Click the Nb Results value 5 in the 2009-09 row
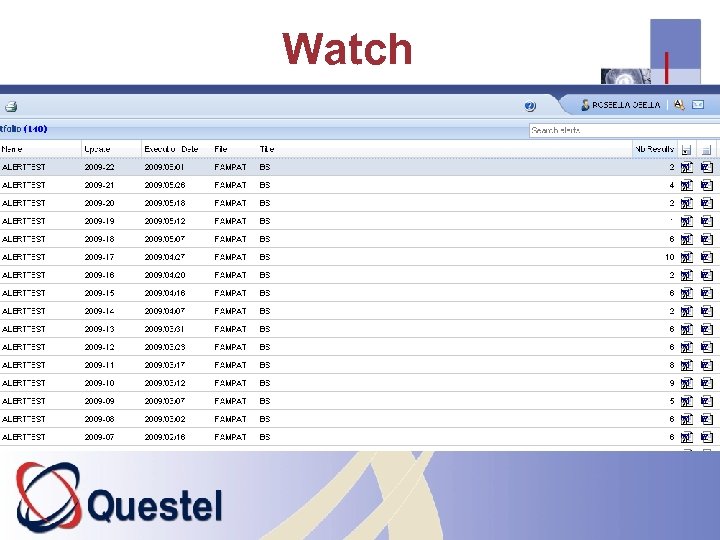This screenshot has width=720, height=540. (x=672, y=401)
